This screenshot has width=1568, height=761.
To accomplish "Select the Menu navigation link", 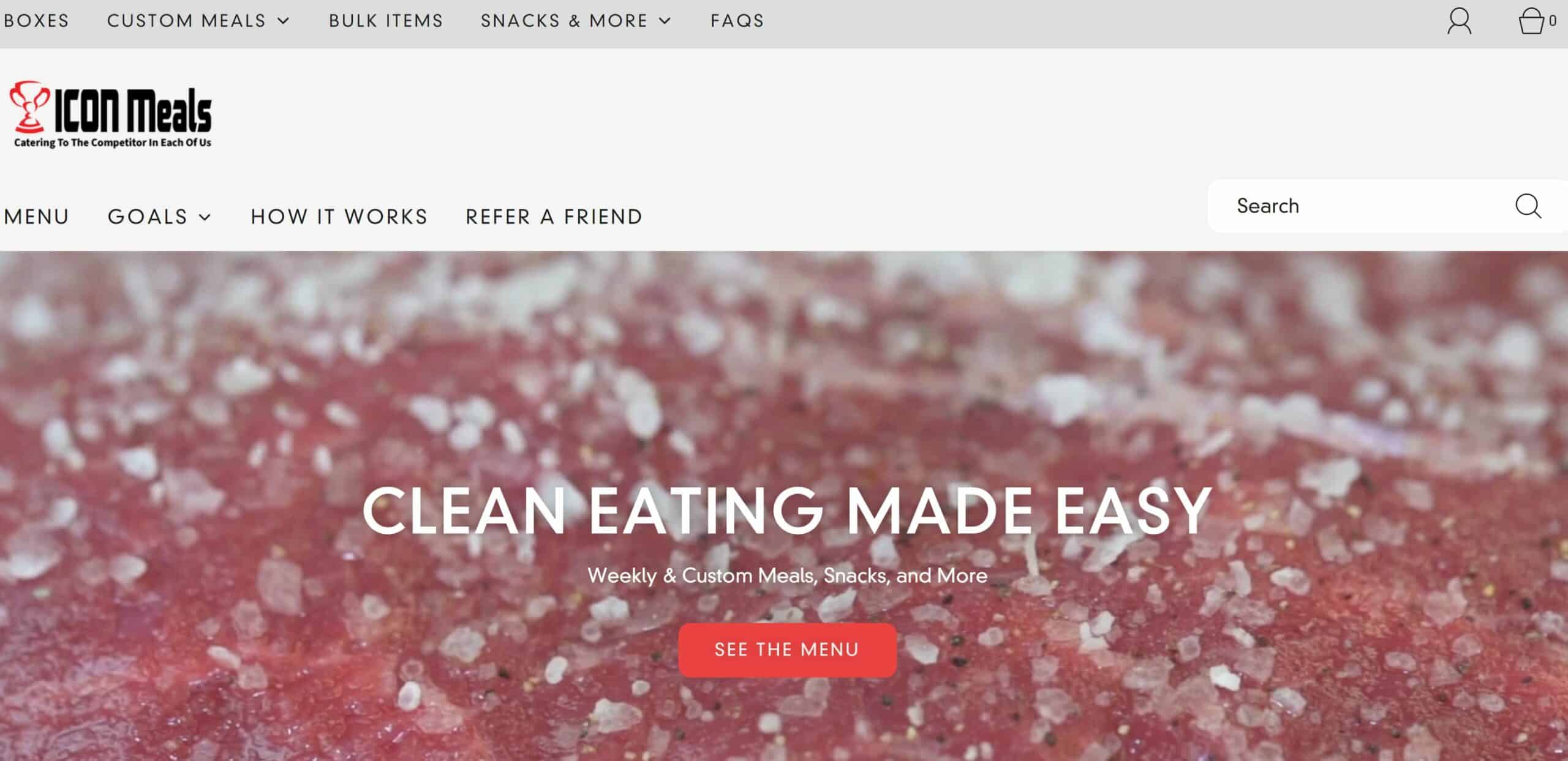I will [x=36, y=217].
